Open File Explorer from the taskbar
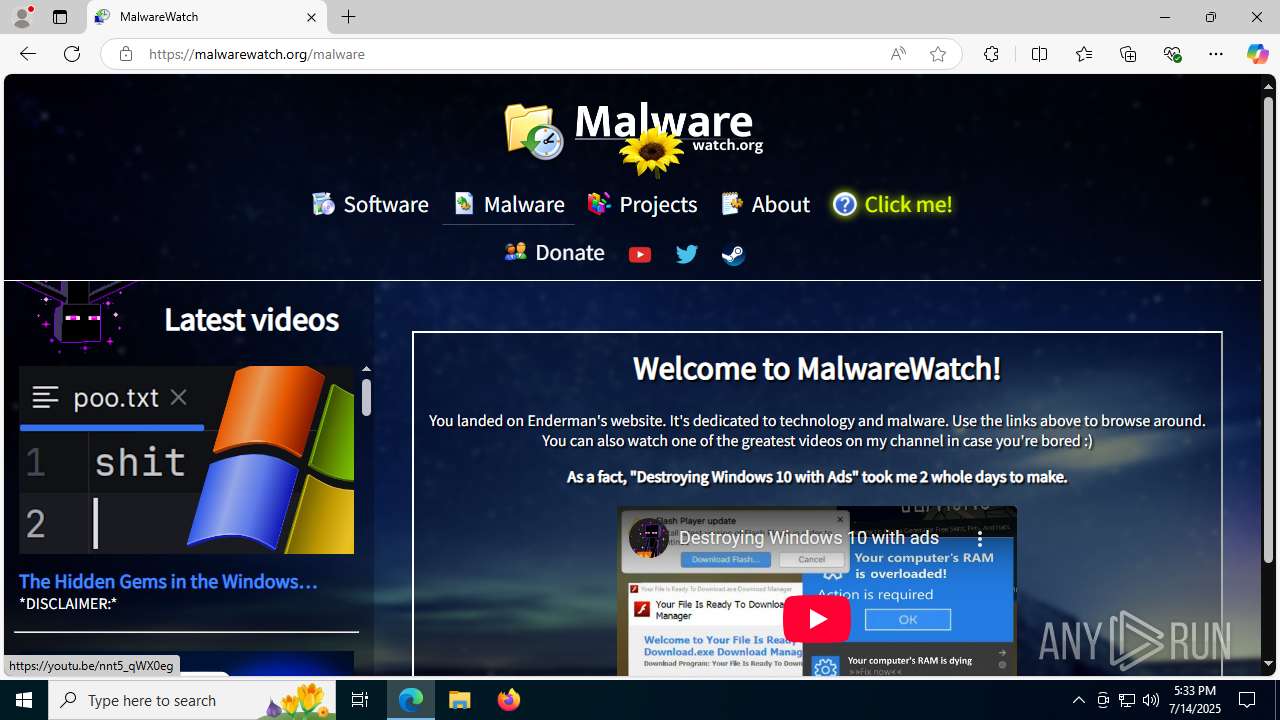 (x=460, y=700)
